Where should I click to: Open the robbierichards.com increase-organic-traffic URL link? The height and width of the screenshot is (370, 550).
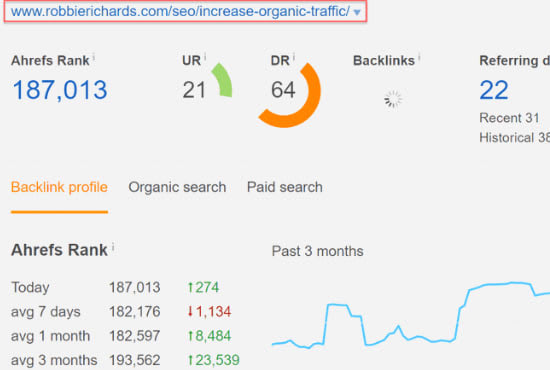pos(180,12)
